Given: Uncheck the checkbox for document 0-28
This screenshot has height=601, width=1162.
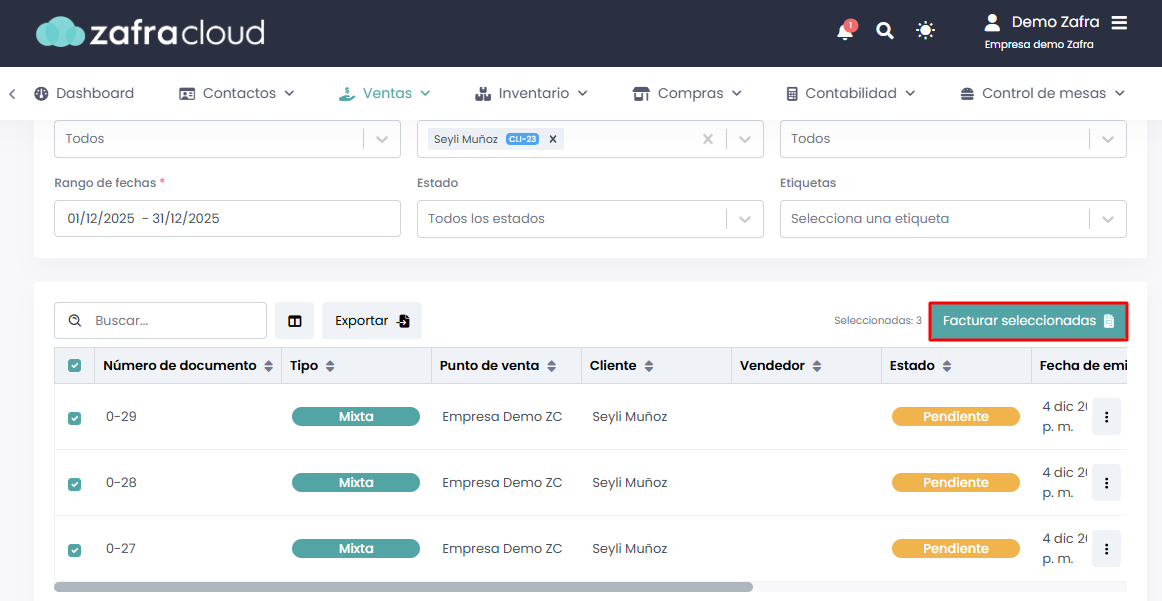Looking at the screenshot, I should pyautogui.click(x=75, y=484).
